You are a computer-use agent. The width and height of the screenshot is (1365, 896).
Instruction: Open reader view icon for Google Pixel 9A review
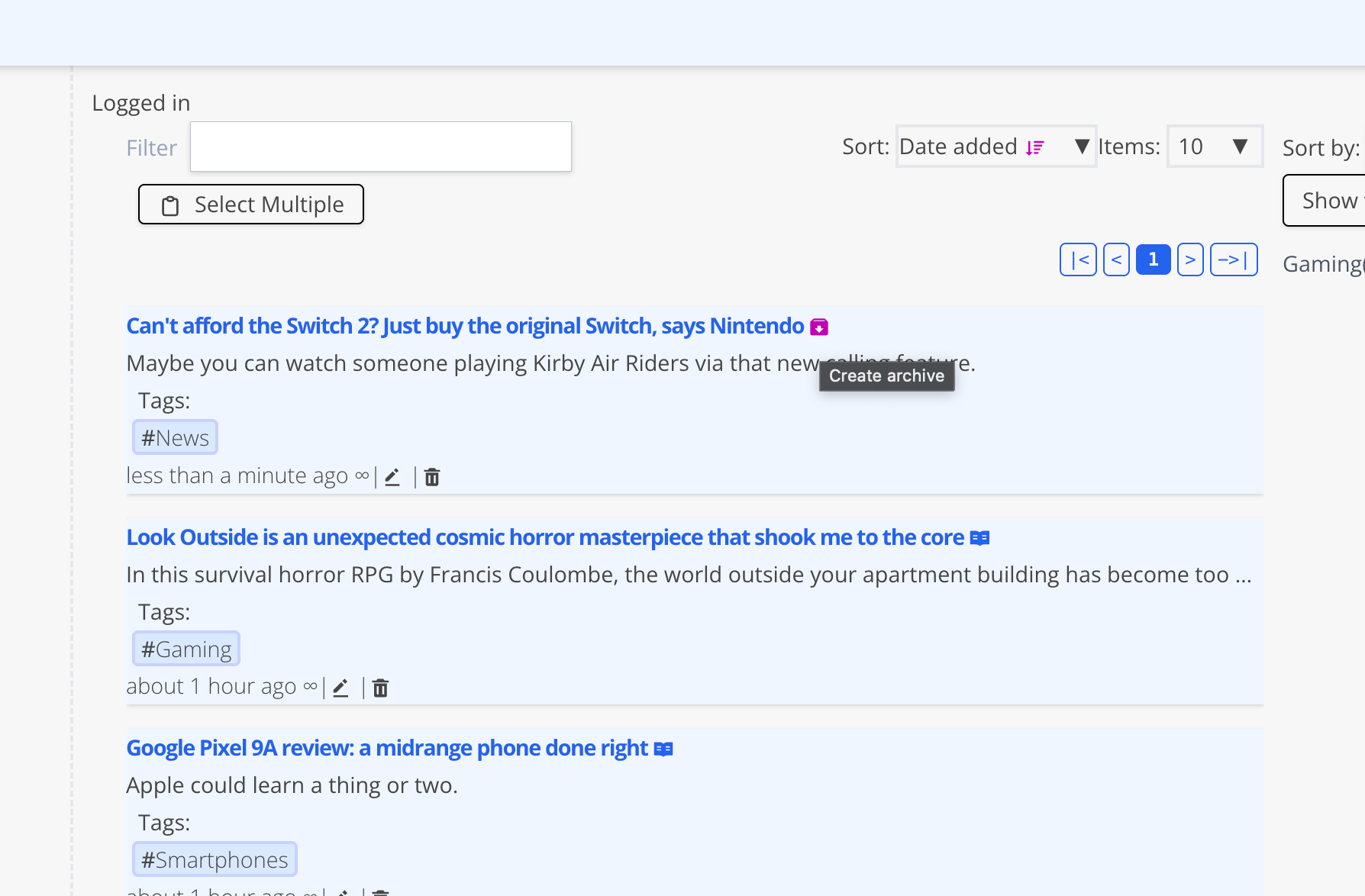pos(663,749)
